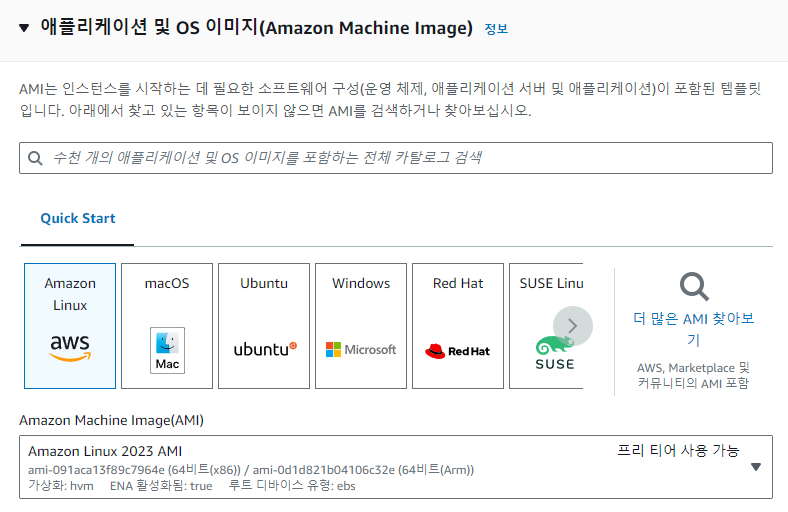The image size is (788, 512).
Task: Switch to the Quick Start tab
Action: tap(77, 218)
